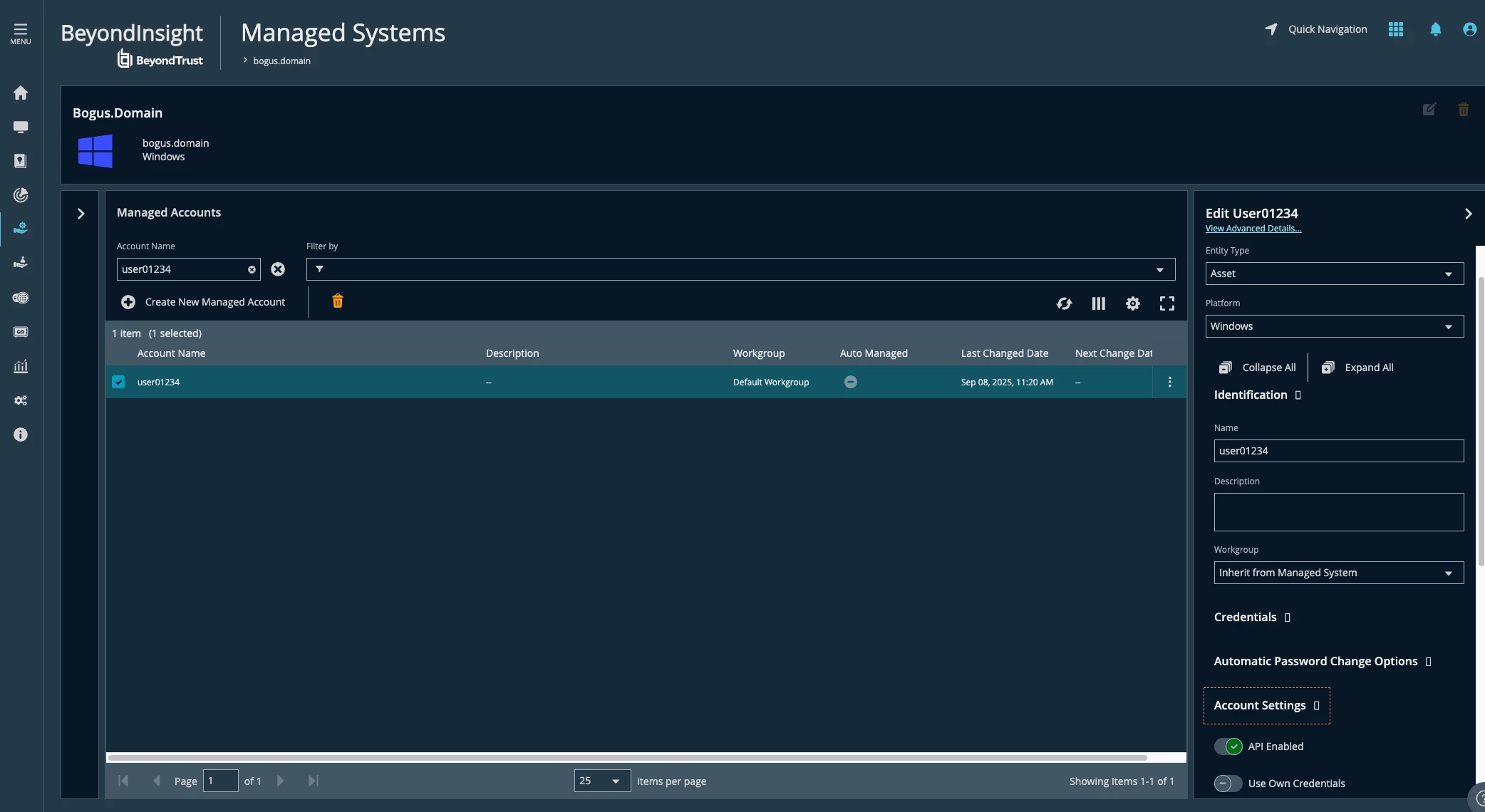Screen dimensions: 1485x812
Task: Open the Entity Type dropdown
Action: point(1334,274)
